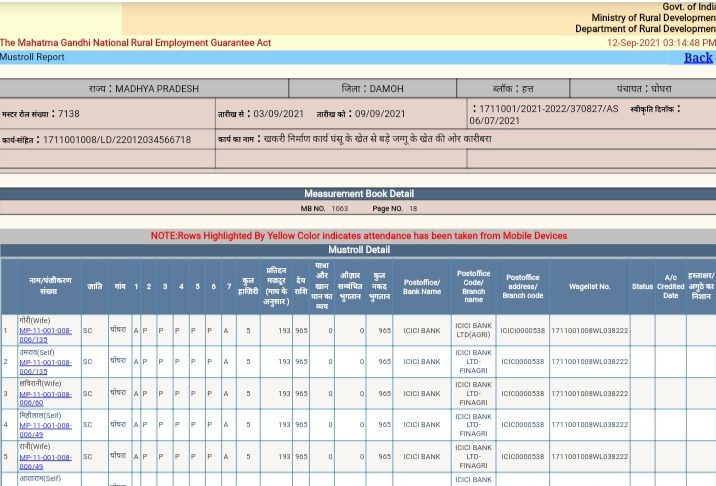Click the Measurement Book Detail header
Viewport: 716px width, 486px height.
(359, 194)
